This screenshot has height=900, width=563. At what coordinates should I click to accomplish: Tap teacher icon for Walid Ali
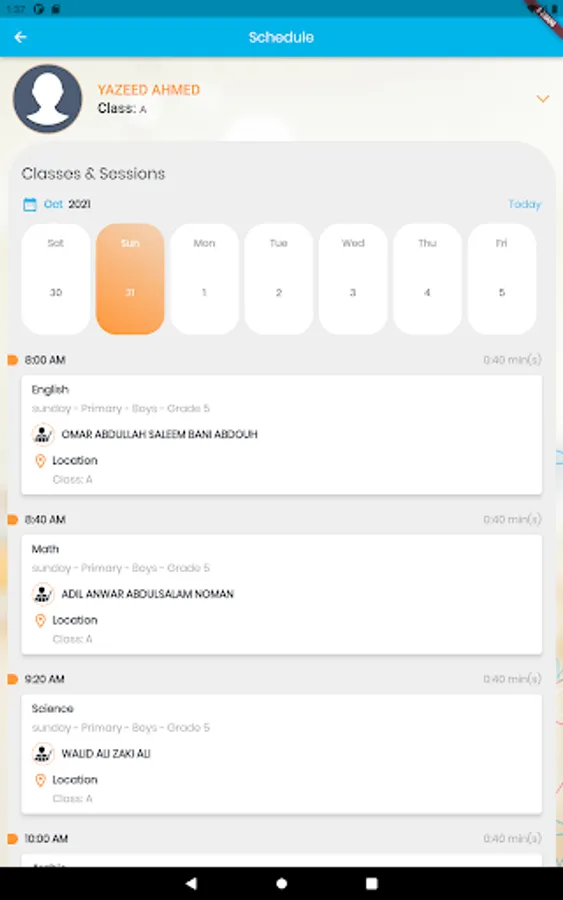43,754
